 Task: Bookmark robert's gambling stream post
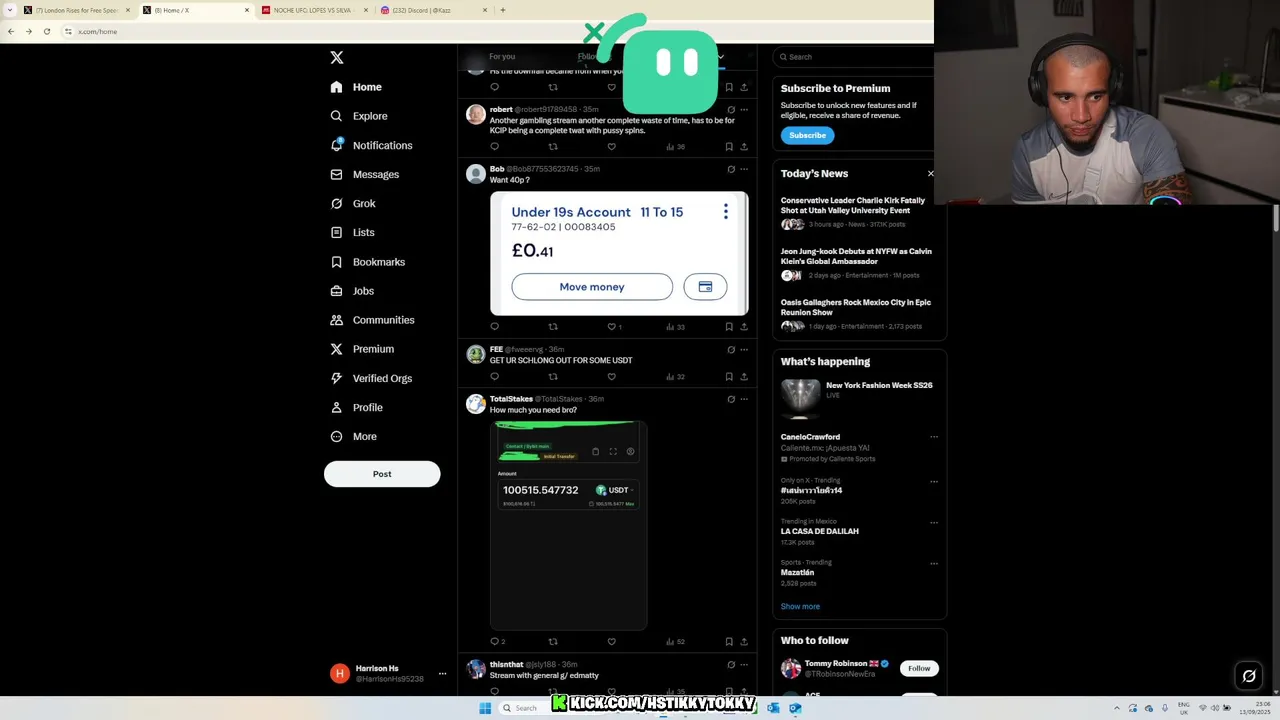pos(729,146)
